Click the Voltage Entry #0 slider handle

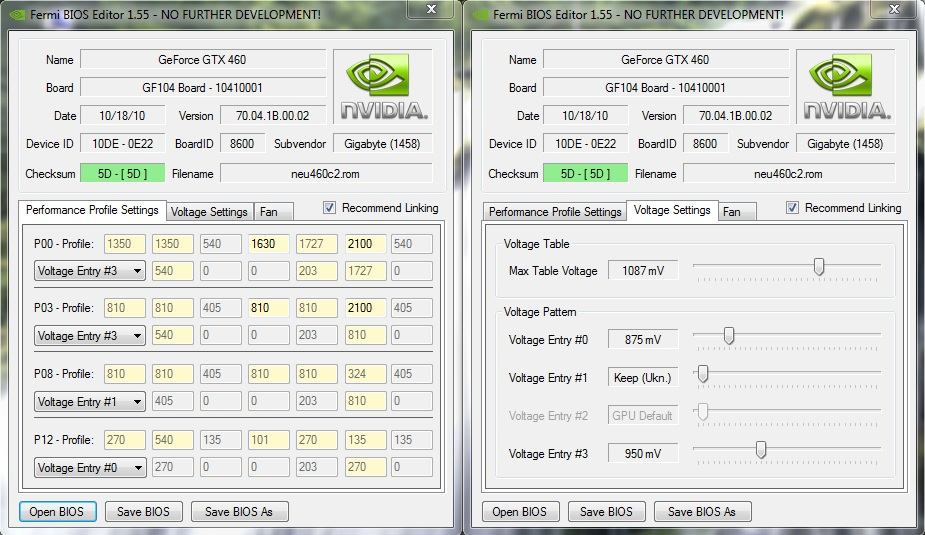click(x=729, y=336)
